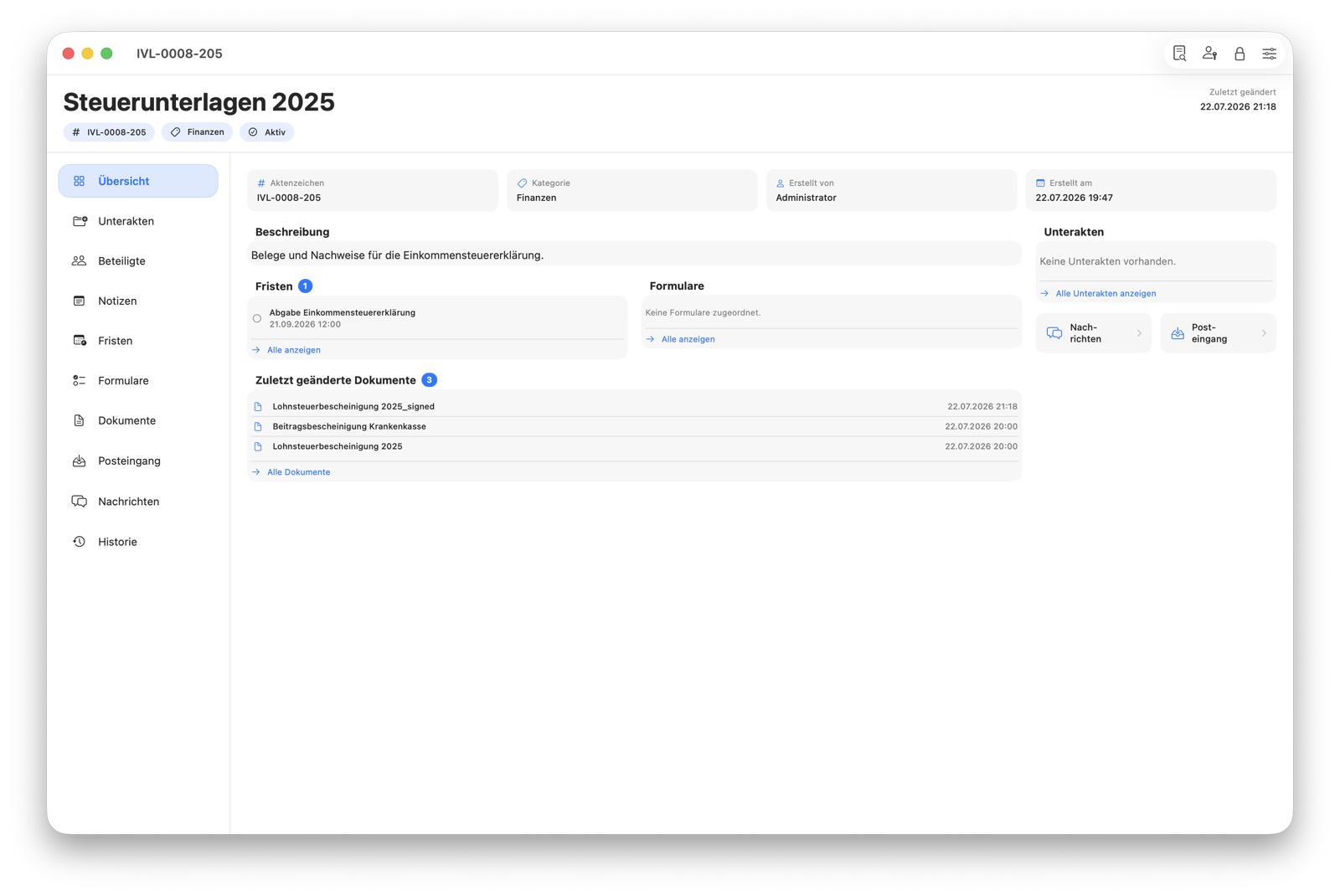Open Posteingang in the sidebar

[x=138, y=461]
